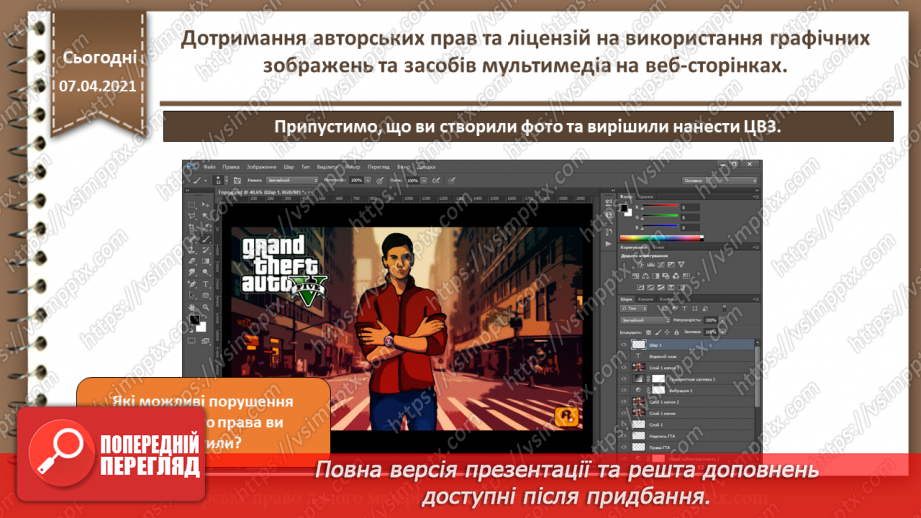Select the Rectangle shape tool
This screenshot has width=921, height=518.
(206, 295)
